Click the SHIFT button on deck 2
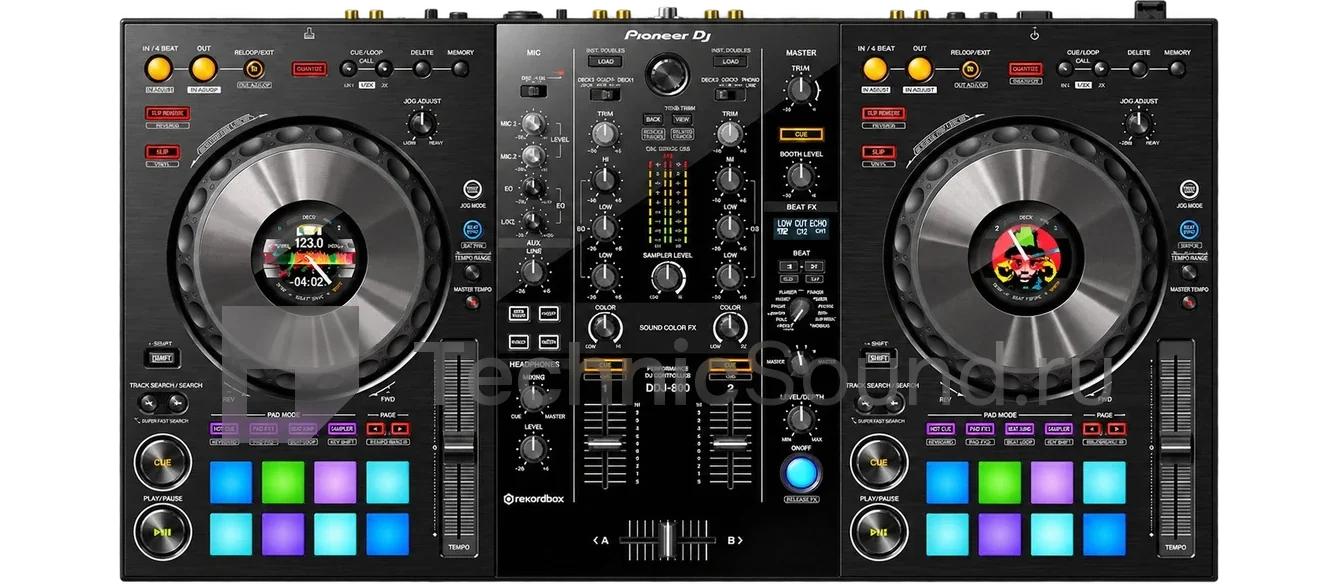This screenshot has height=584, width=1338. (x=878, y=357)
